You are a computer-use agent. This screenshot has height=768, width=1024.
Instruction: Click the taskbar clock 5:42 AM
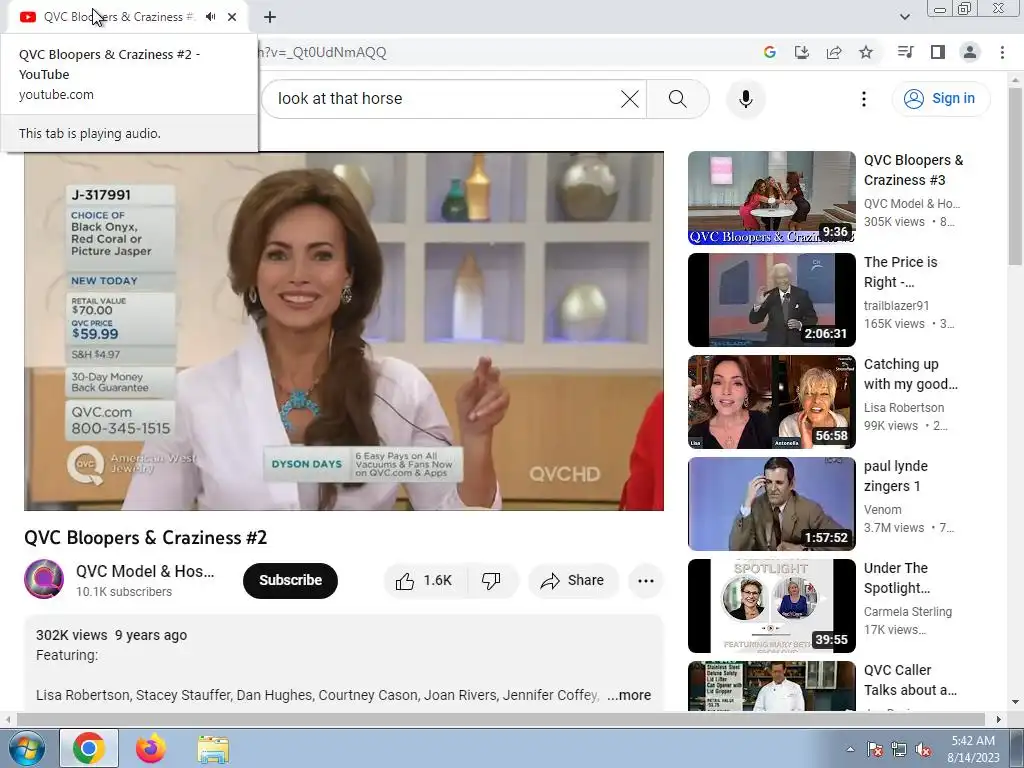pyautogui.click(x=973, y=741)
